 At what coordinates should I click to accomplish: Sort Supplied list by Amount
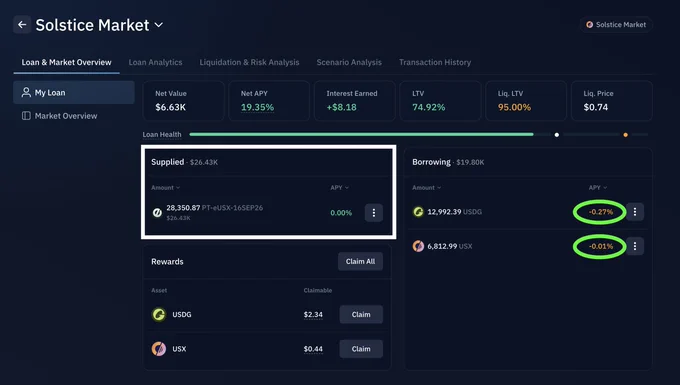point(165,188)
